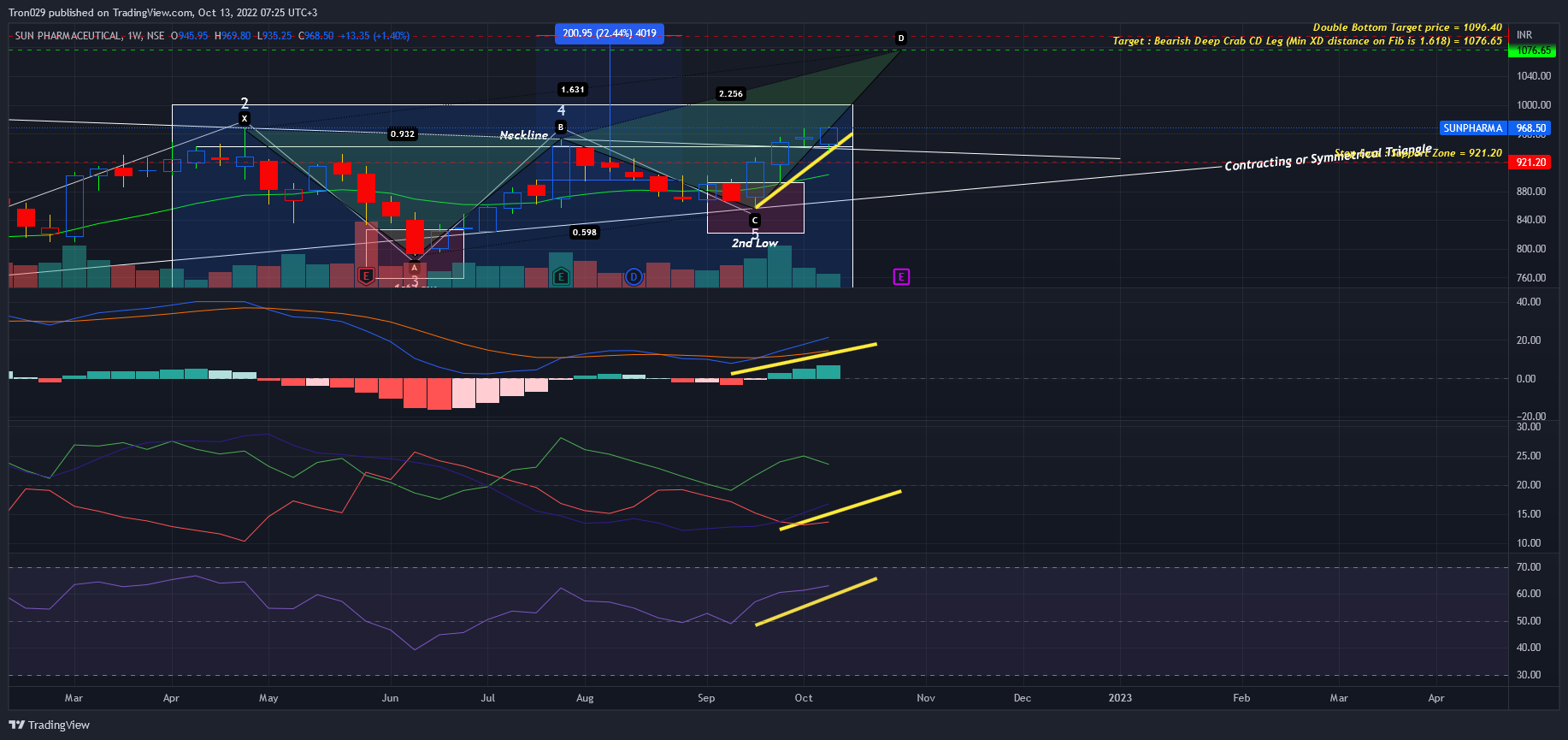This screenshot has width=1568, height=740.
Task: Click the SUN PHARMACEUTICAL symbol title
Action: (68, 36)
